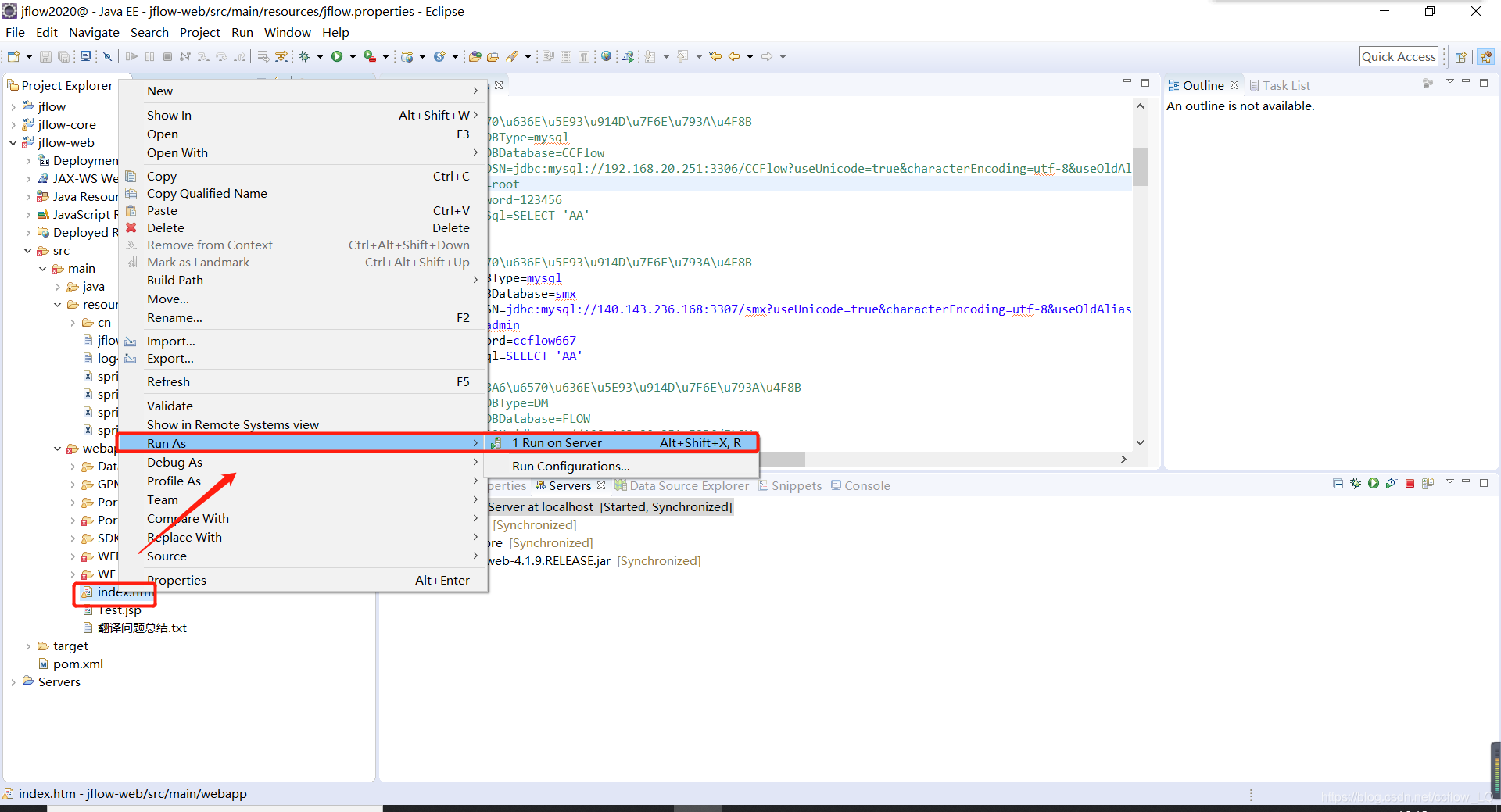Viewport: 1501px width, 812px height.
Task: Click the Java EE perspective icon
Action: click(x=1486, y=56)
